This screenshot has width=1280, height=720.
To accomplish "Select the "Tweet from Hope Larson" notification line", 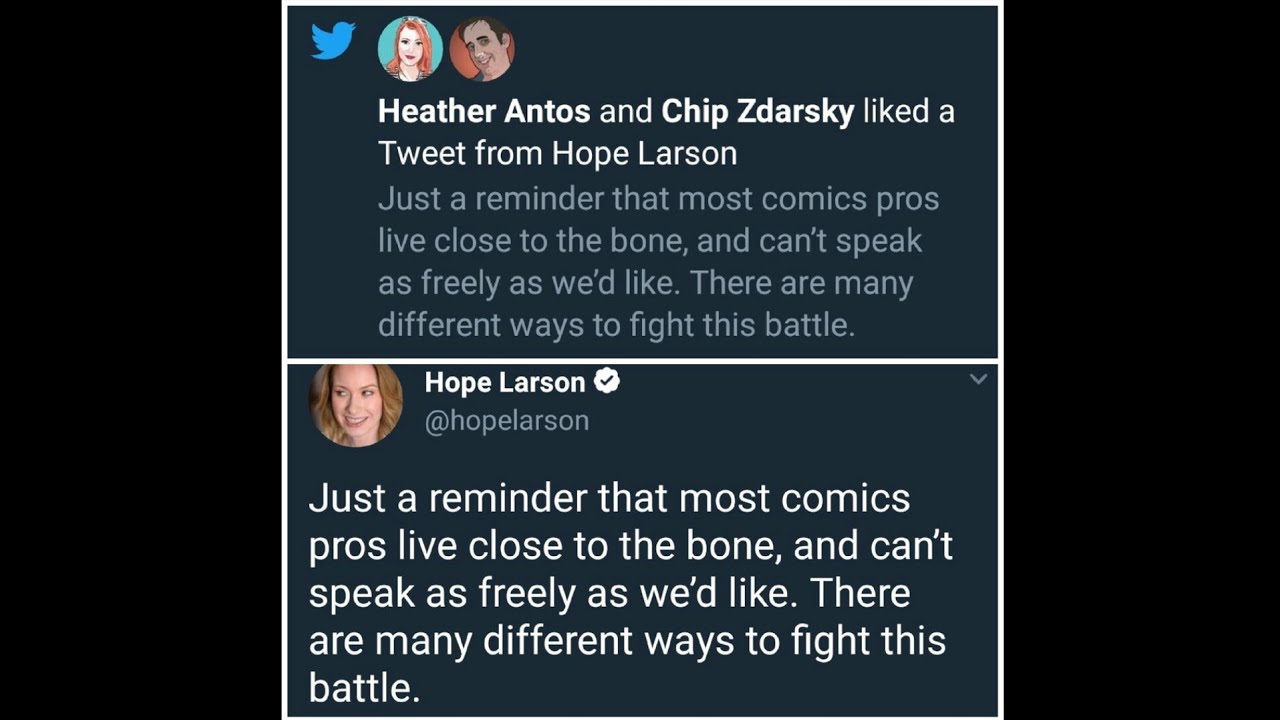I will (x=557, y=153).
